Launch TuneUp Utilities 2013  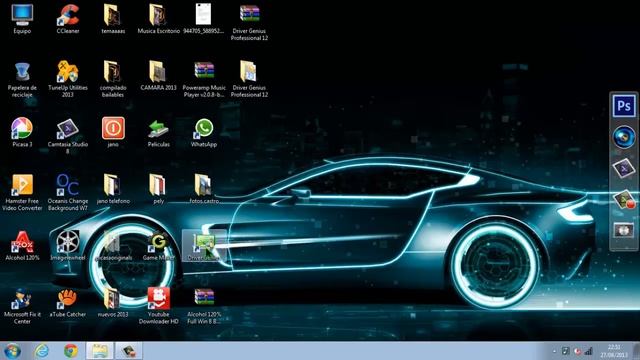[x=68, y=79]
